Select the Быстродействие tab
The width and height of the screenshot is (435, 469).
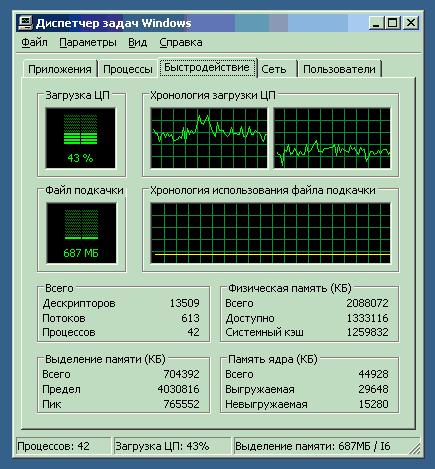207,68
